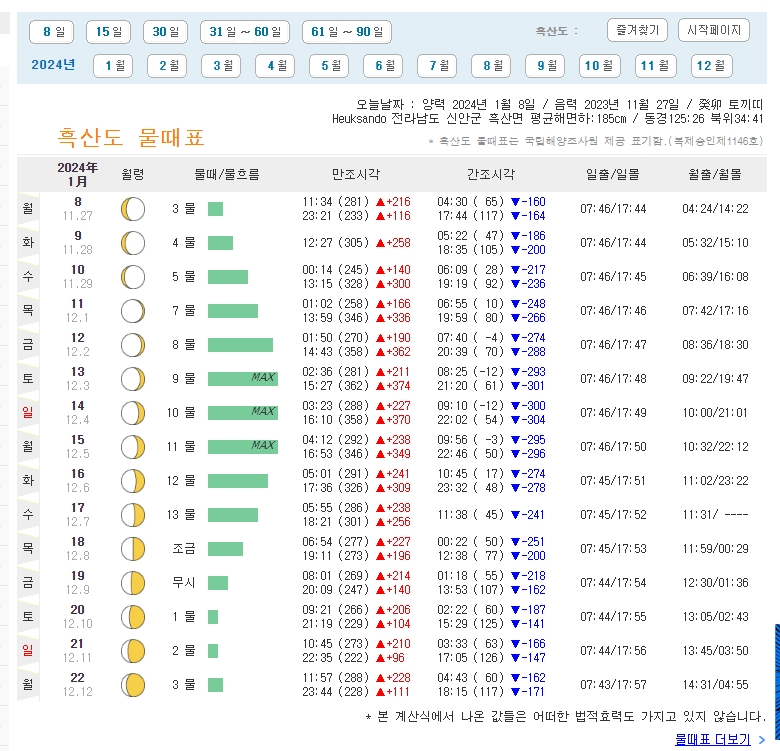Click the moon phase icon for January 21
The image size is (780, 751).
[x=133, y=651]
